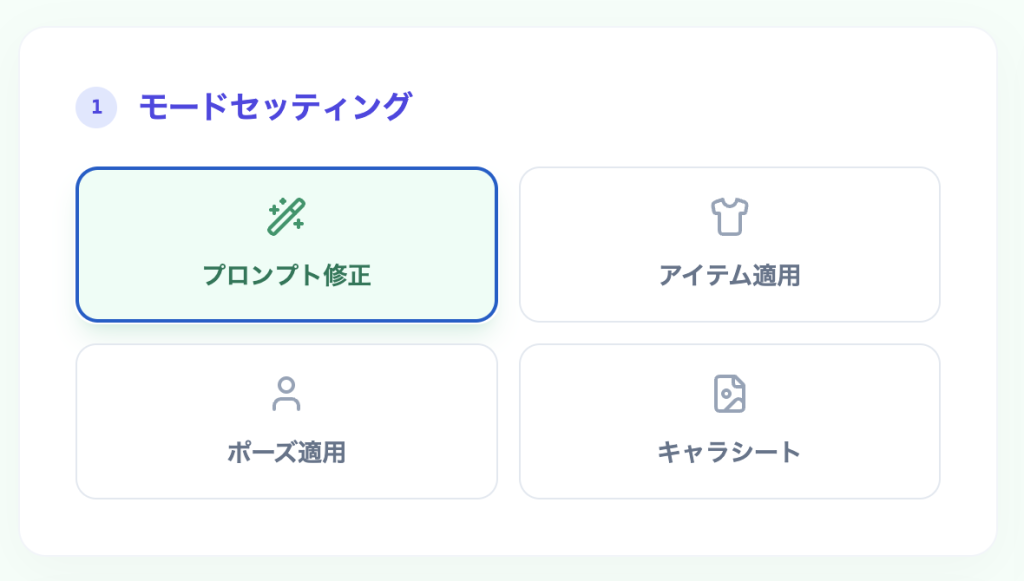The width and height of the screenshot is (1024, 581).
Task: Select the プロンプト修正 mode card
Action: click(x=286, y=244)
